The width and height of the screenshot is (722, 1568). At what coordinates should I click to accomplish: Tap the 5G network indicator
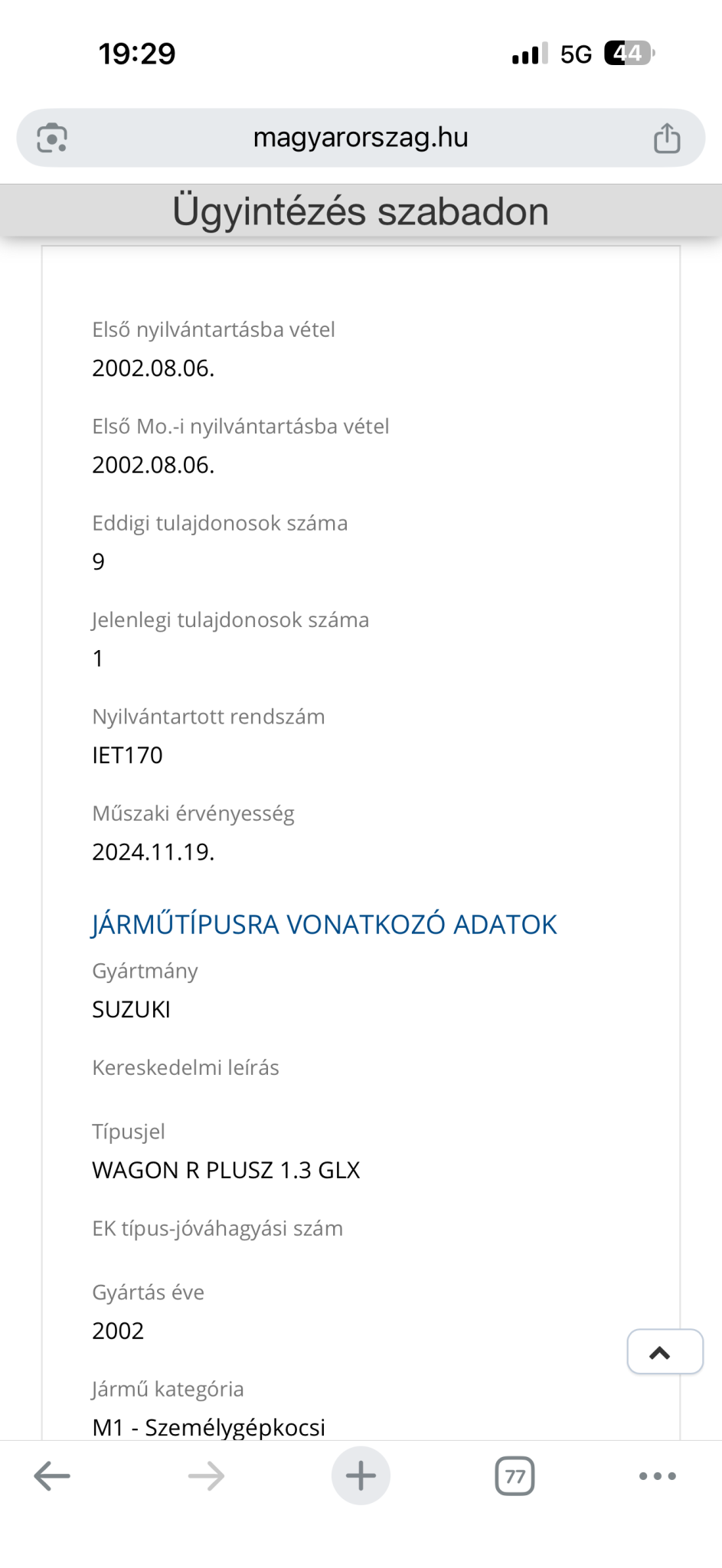coord(576,54)
